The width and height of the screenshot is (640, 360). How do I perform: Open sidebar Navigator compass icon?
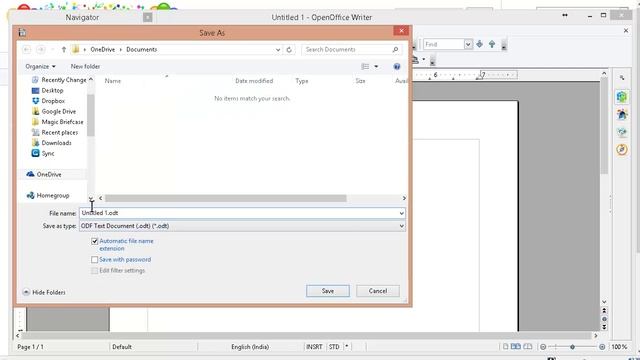622,150
